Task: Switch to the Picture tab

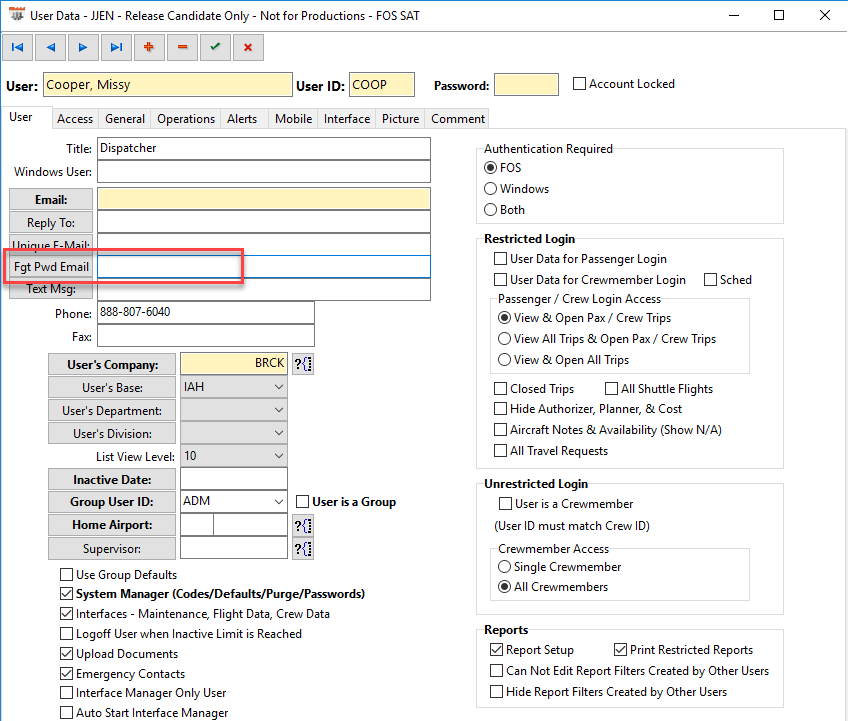Action: point(400,119)
